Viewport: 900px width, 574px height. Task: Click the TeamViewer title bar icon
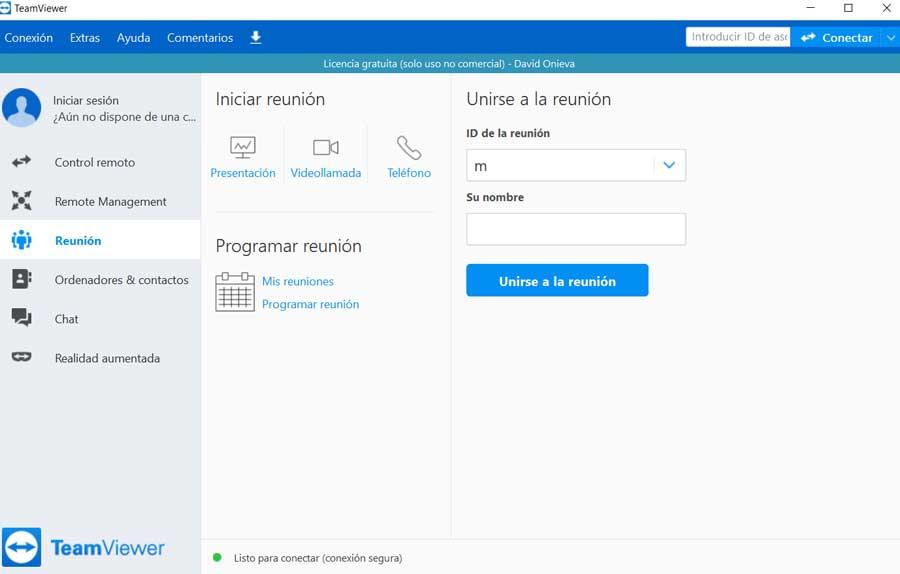coord(5,8)
